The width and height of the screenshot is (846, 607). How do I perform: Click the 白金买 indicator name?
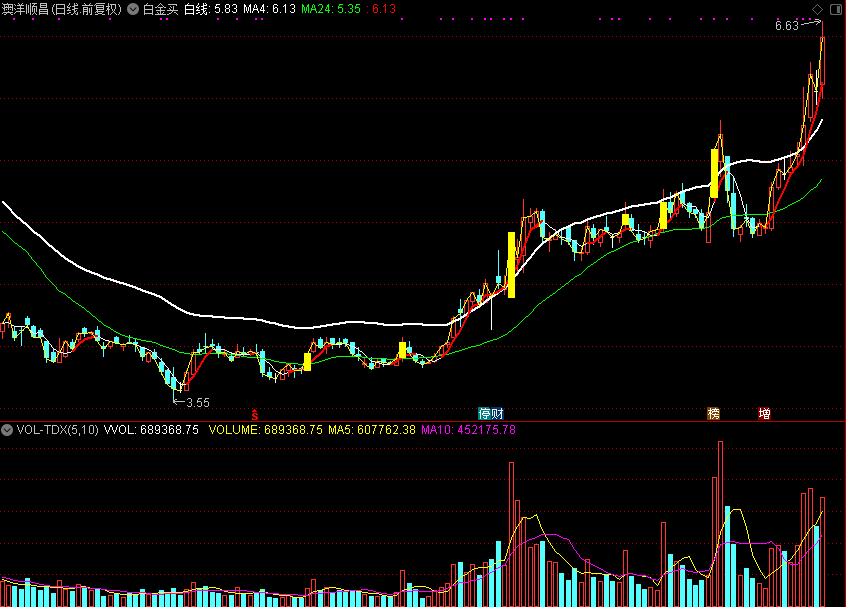pyautogui.click(x=160, y=9)
